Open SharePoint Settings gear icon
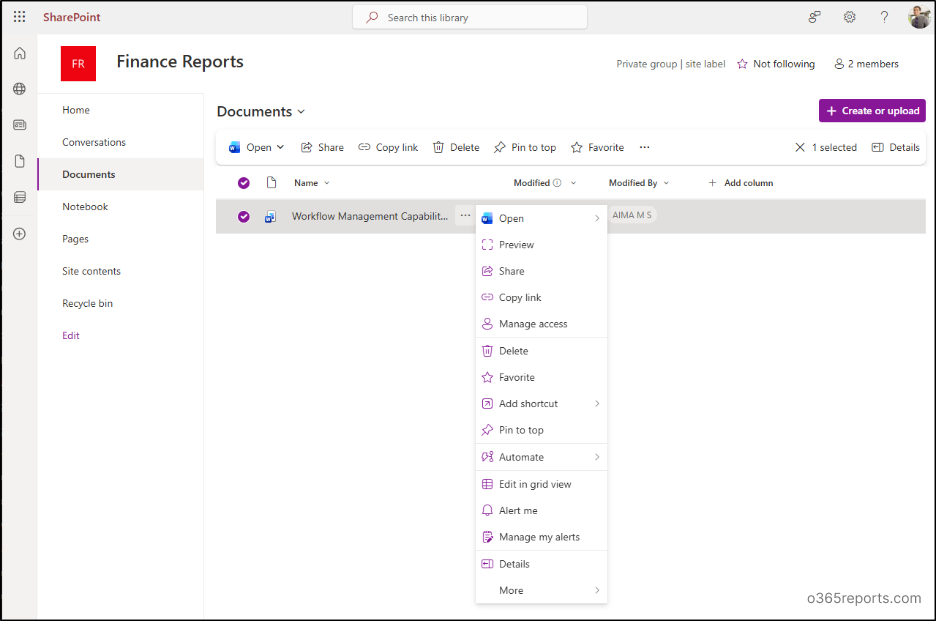Image resolution: width=936 pixels, height=621 pixels. (849, 17)
